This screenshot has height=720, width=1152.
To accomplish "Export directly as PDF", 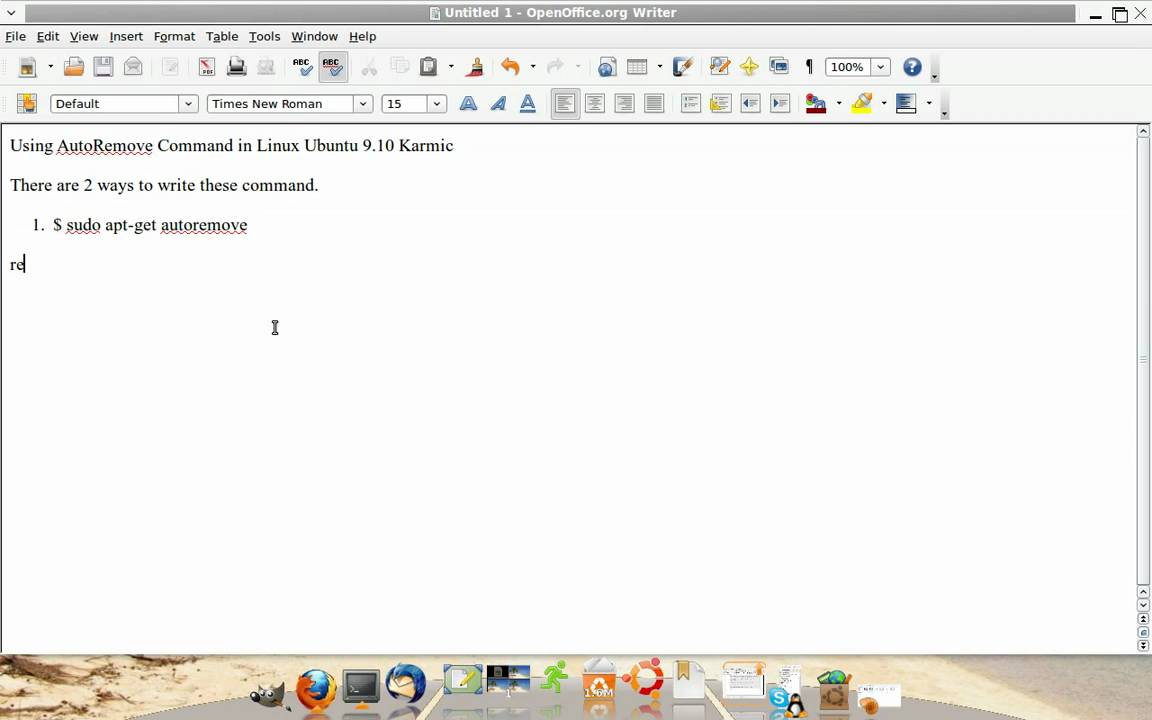I will click(x=206, y=67).
